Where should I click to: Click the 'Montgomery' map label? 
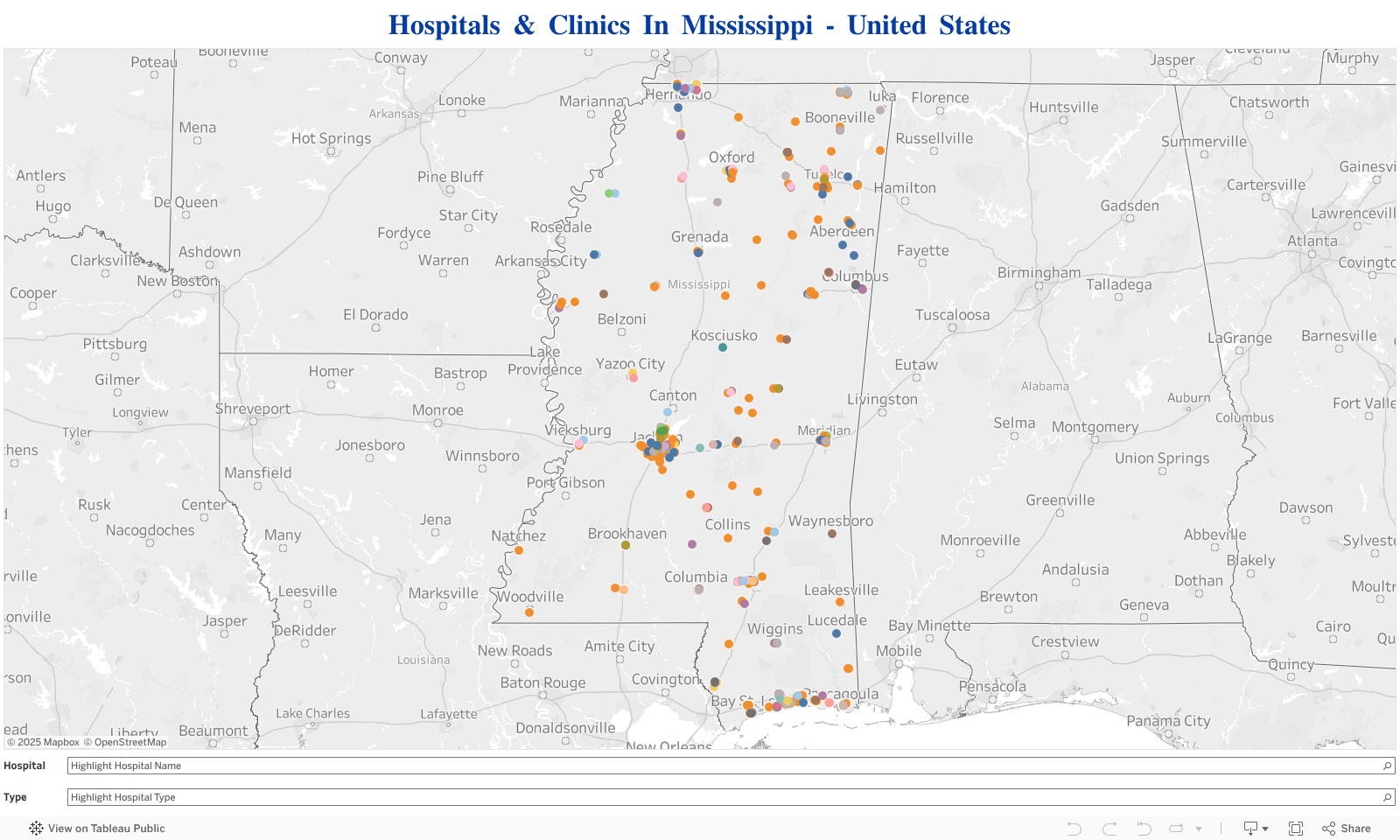tap(1095, 427)
